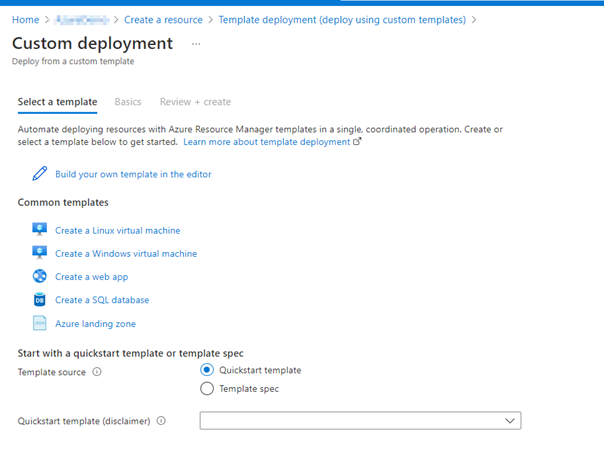604x452 pixels.
Task: Click the Custom deployment page title
Action: (x=92, y=43)
